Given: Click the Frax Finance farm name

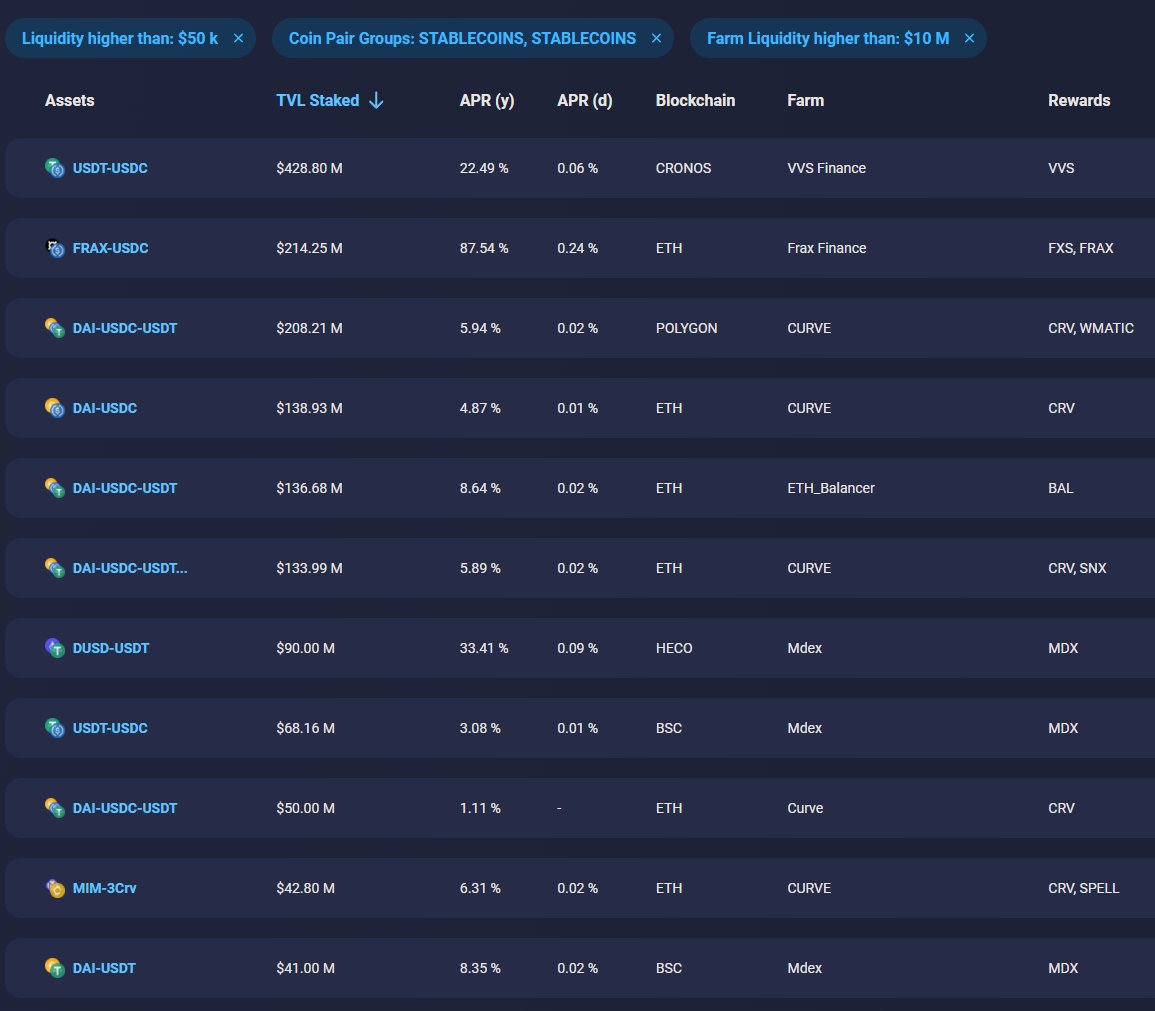Looking at the screenshot, I should [826, 248].
